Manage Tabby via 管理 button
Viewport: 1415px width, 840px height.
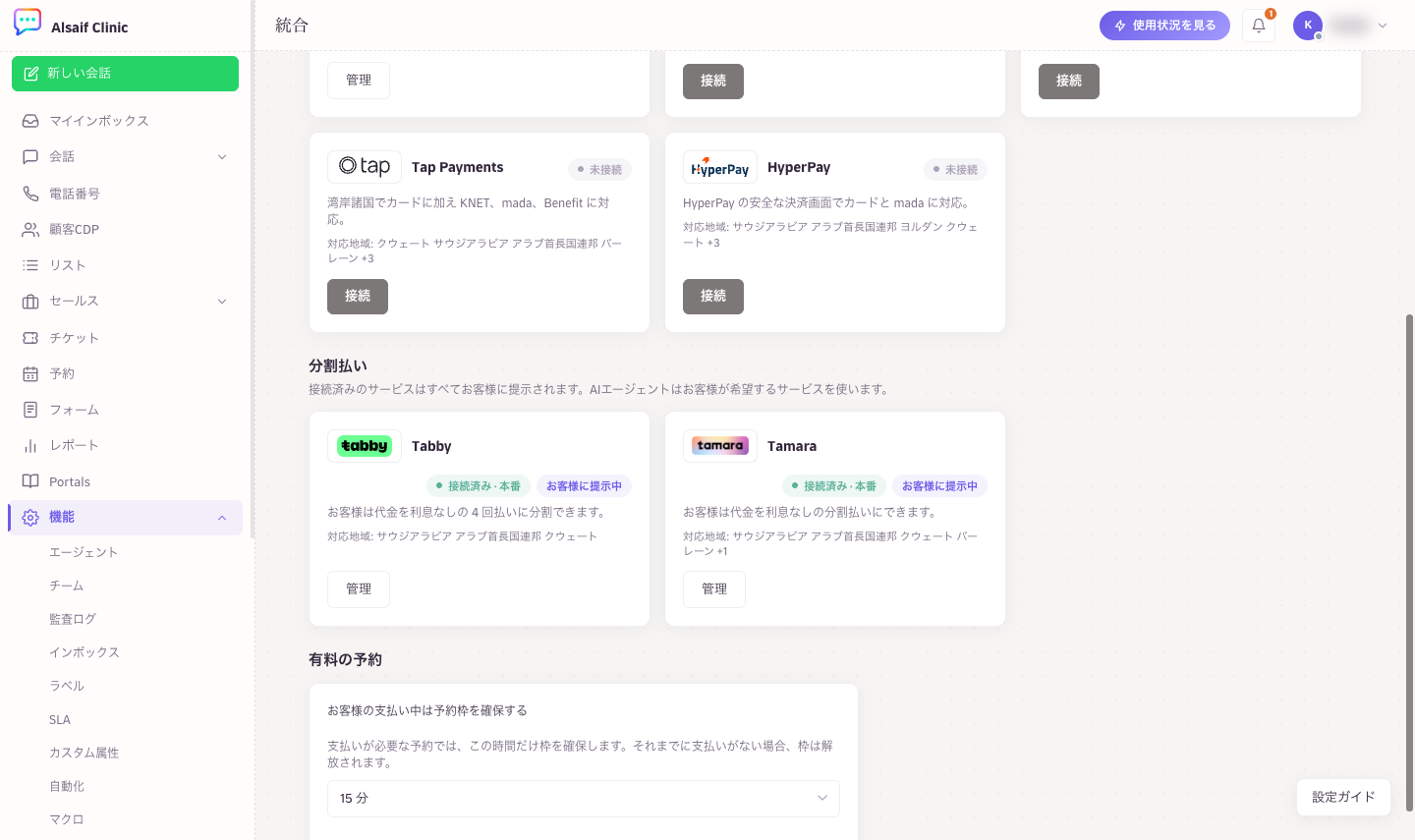click(x=359, y=589)
